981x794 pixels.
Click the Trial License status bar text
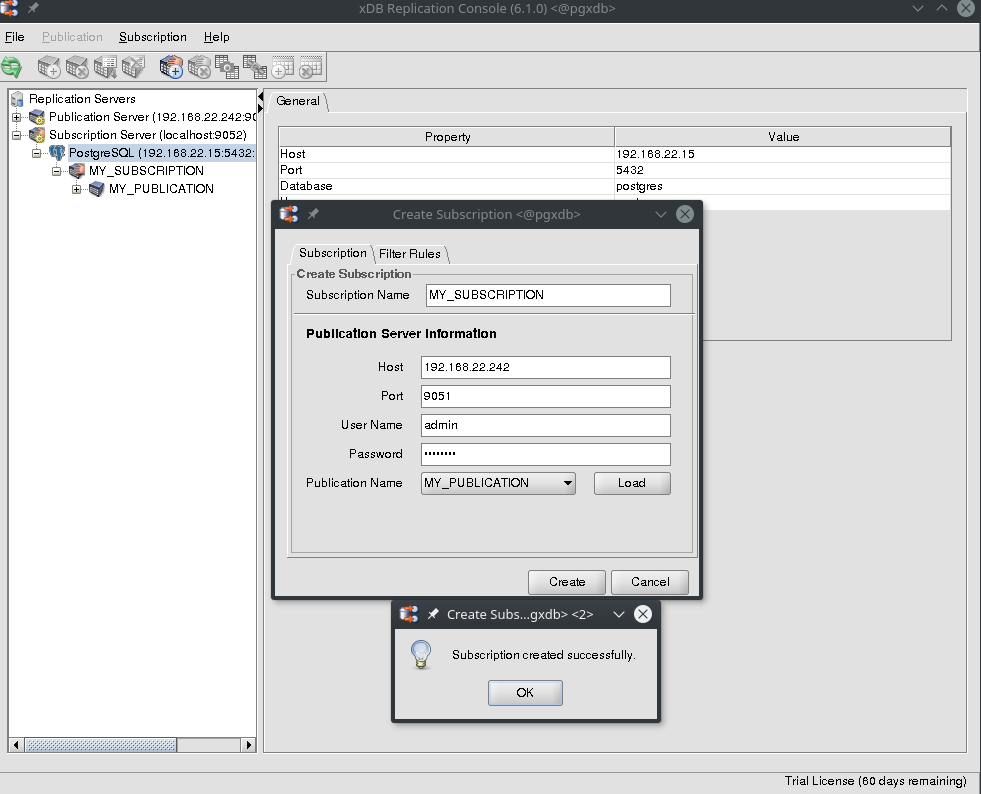click(x=875, y=781)
